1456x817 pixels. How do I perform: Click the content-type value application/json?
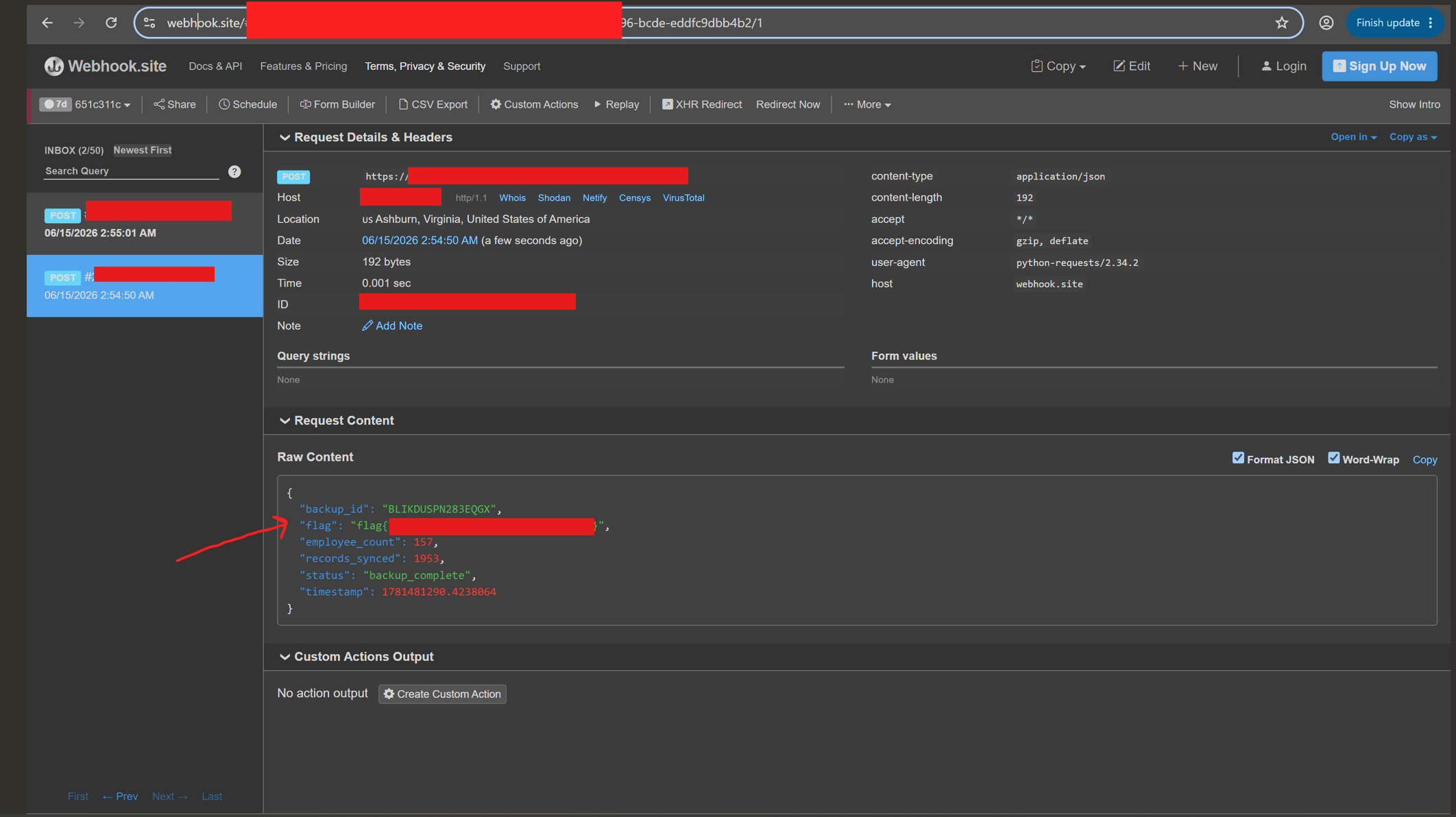[1060, 176]
